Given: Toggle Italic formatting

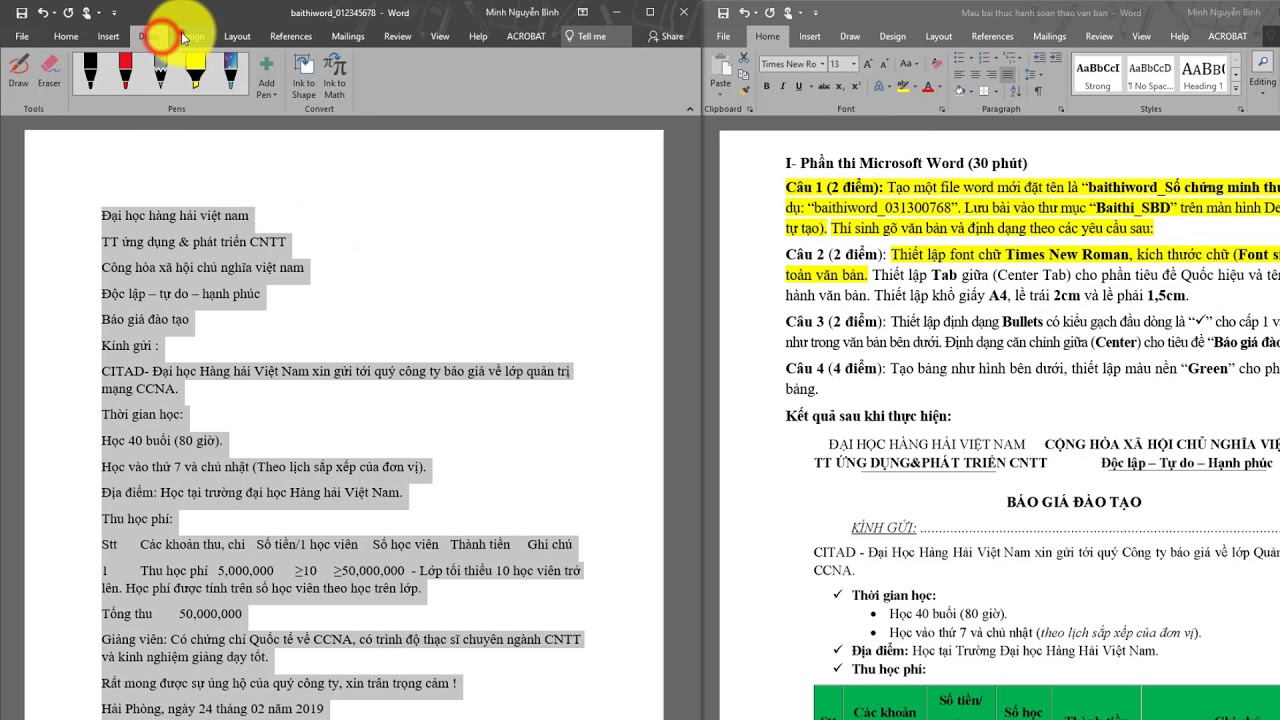Looking at the screenshot, I should [782, 86].
